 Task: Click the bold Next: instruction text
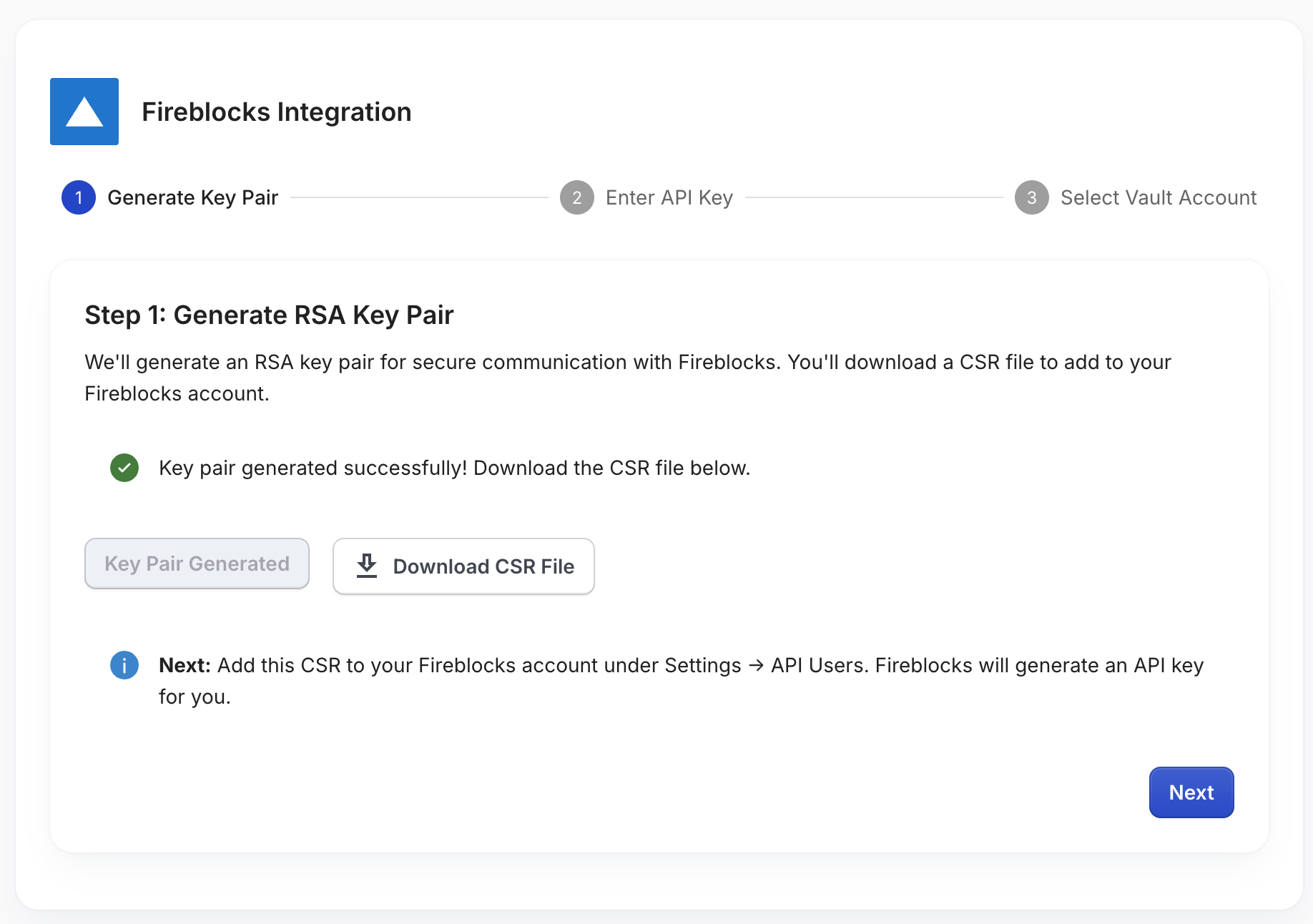185,665
